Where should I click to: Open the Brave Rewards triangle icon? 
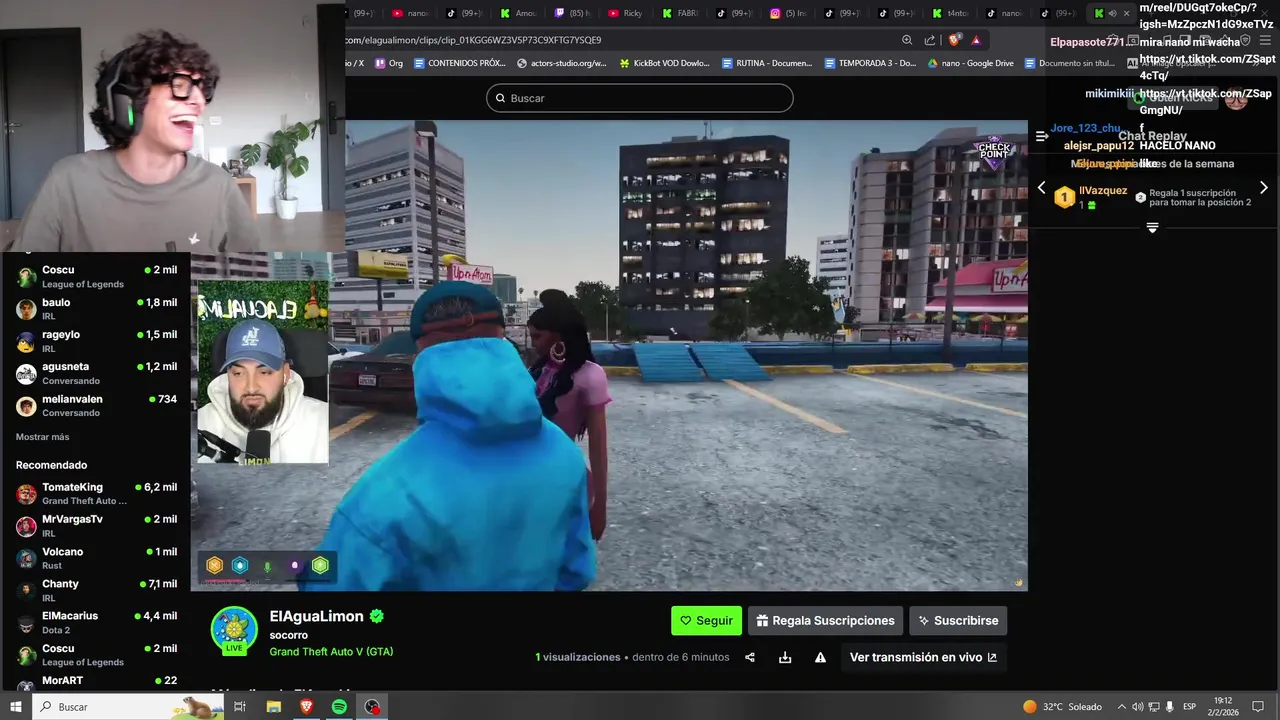coord(976,40)
